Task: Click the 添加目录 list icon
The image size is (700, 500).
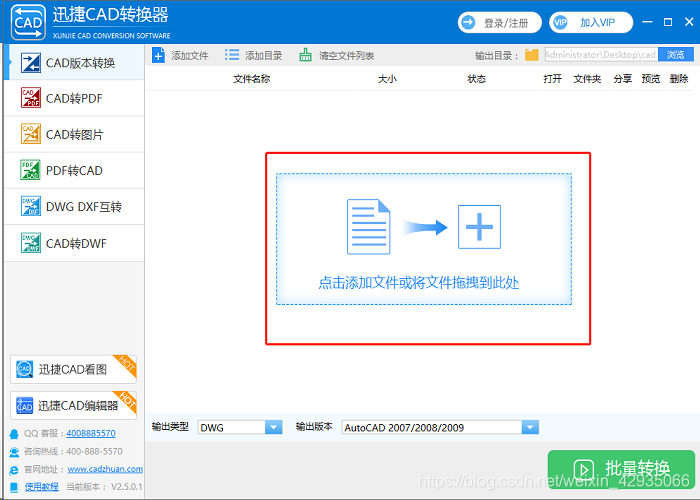Action: [x=232, y=55]
